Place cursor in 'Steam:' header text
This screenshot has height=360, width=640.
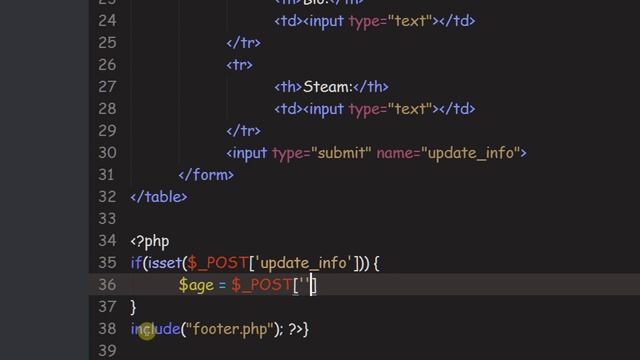click(x=328, y=87)
